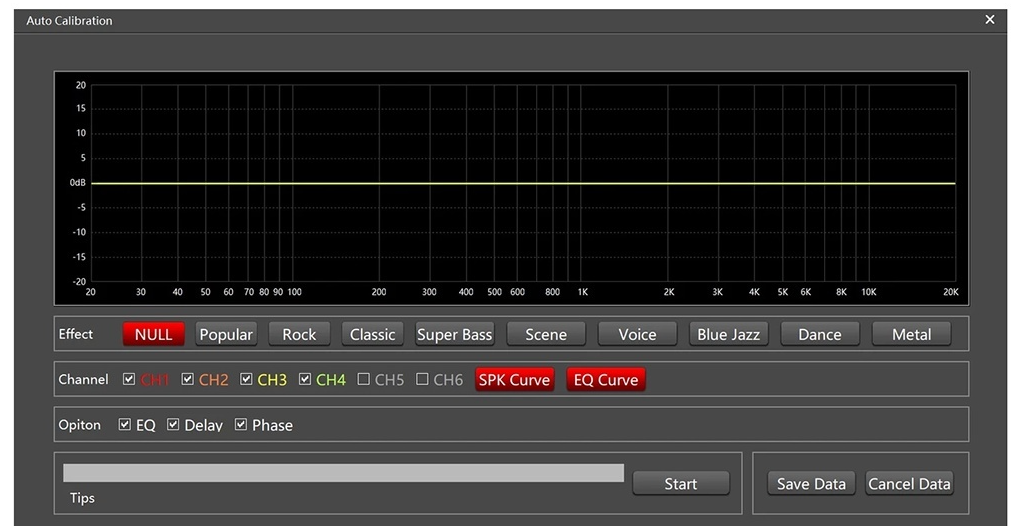1015x526 pixels.
Task: Select the Classic effect preset
Action: click(372, 334)
